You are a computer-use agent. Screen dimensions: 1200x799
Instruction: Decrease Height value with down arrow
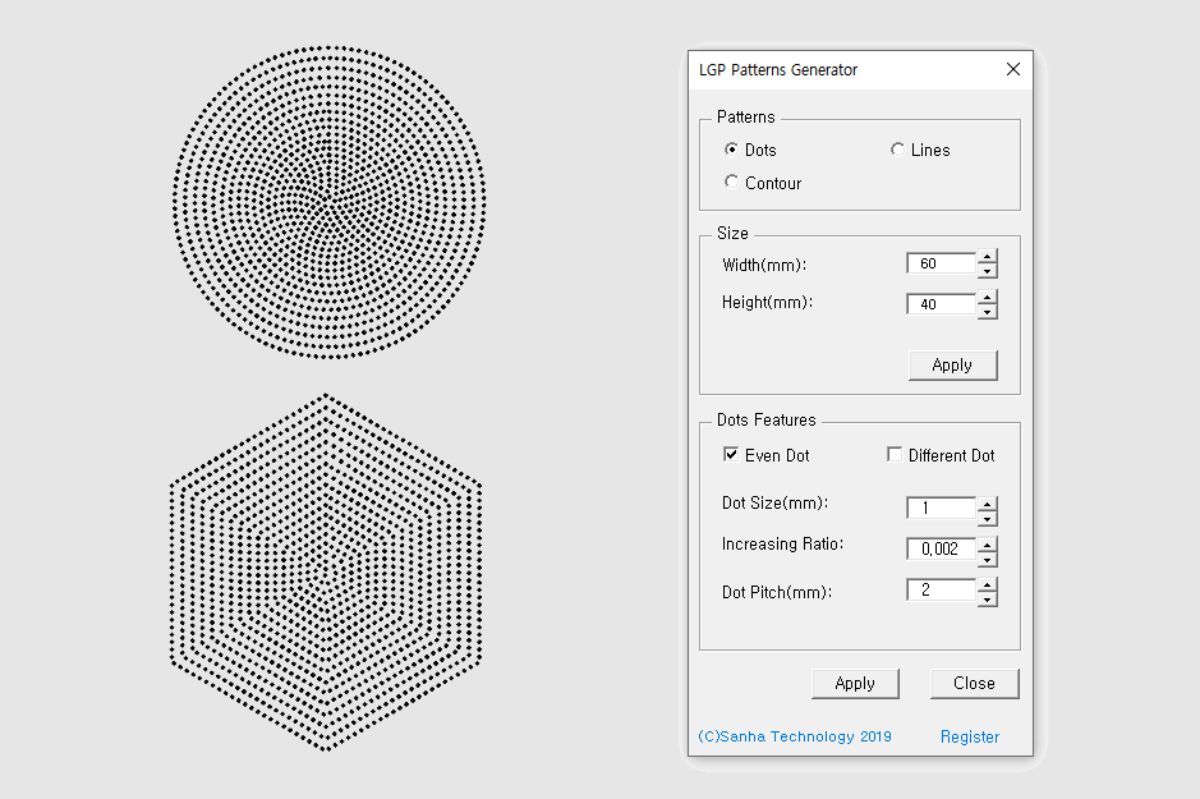point(987,312)
